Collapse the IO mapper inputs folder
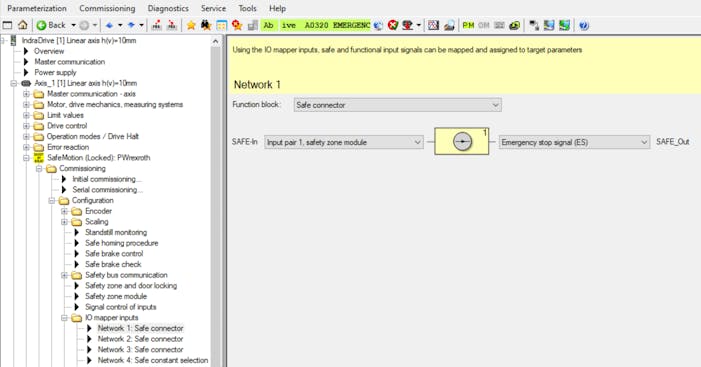This screenshot has height=367, width=701. coord(64,318)
